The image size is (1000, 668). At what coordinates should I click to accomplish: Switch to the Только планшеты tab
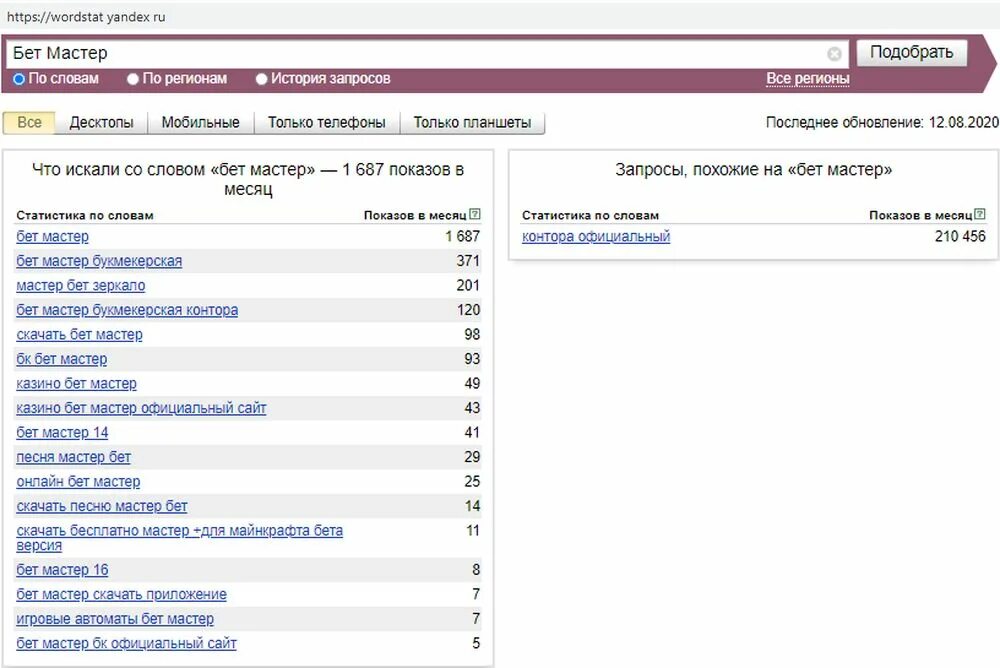(472, 122)
